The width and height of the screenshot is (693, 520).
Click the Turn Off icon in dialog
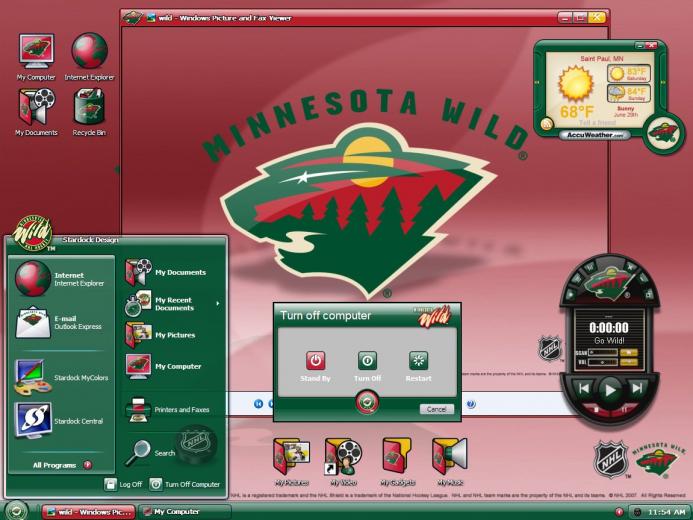367,361
